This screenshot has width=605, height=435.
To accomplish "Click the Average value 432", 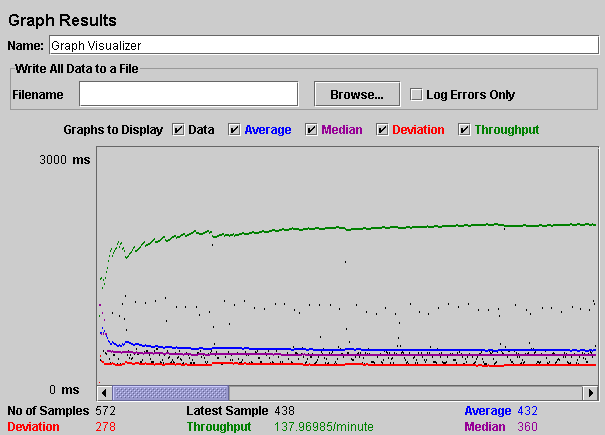I will 527,411.
